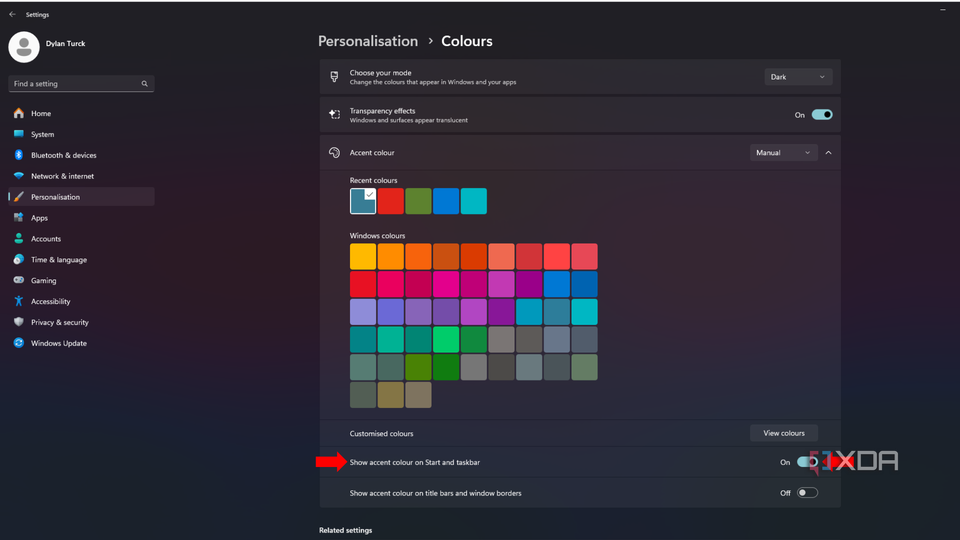This screenshot has width=960, height=540.
Task: Click Personalisation in the breadcrumb
Action: [x=368, y=41]
